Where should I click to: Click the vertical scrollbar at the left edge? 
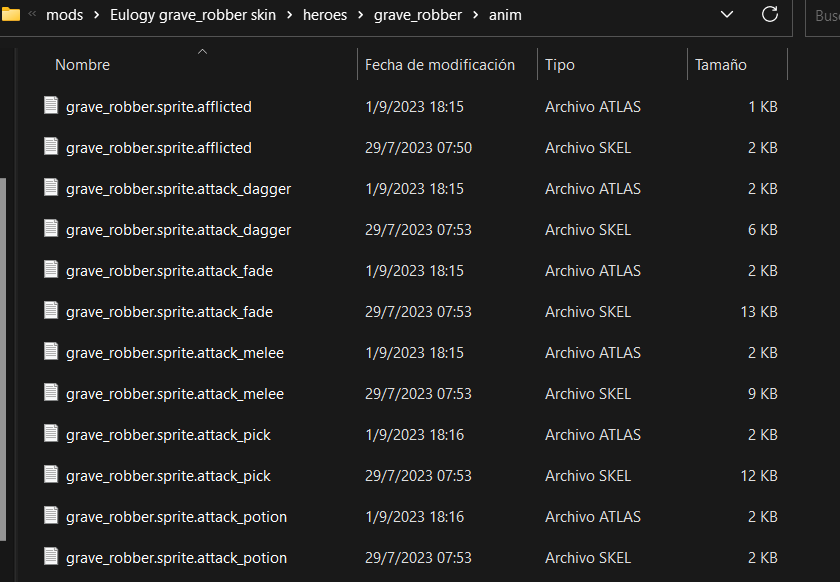click(x=3, y=359)
